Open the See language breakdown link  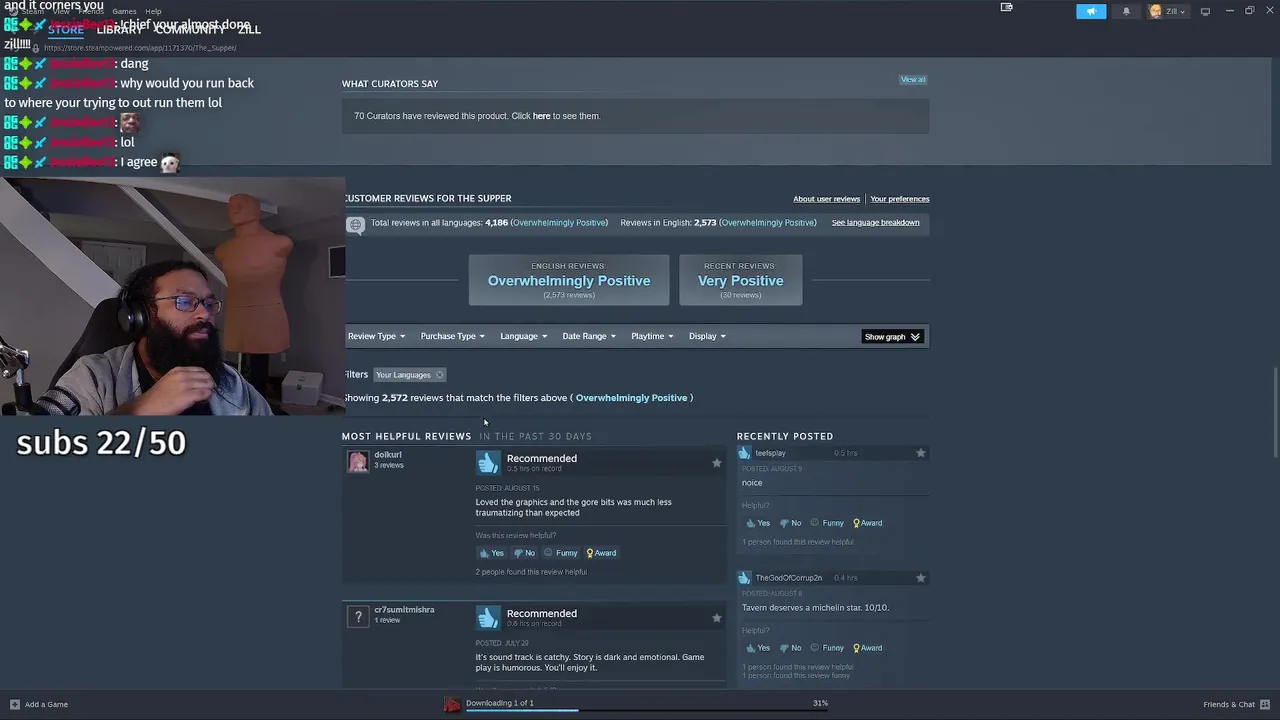pos(875,222)
